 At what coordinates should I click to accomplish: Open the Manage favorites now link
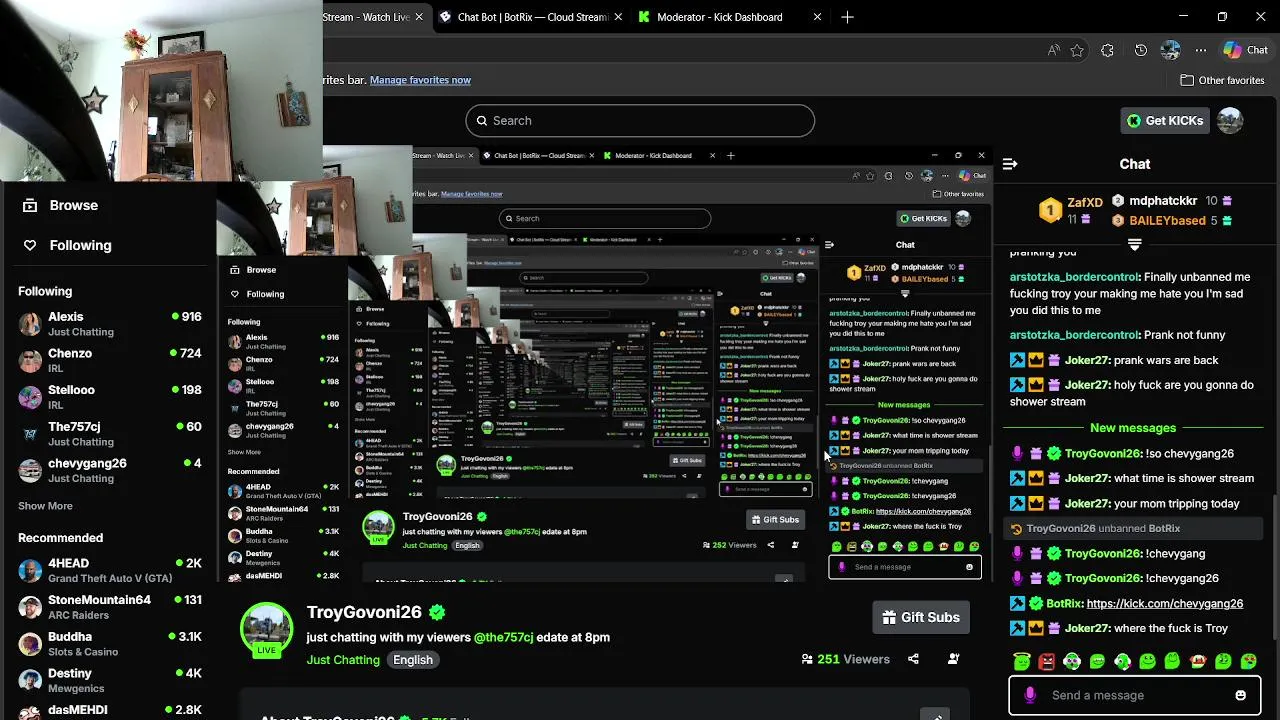420,80
